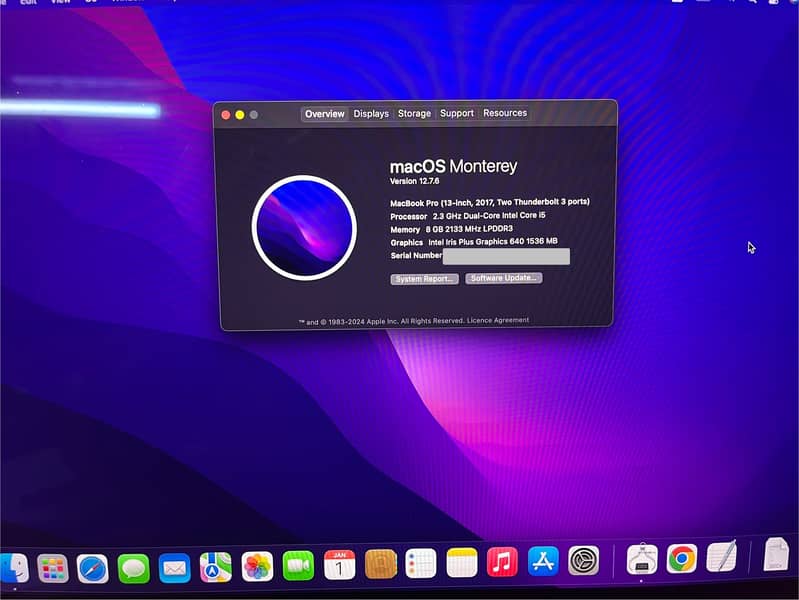Open the Support tab
This screenshot has width=799, height=600.
(457, 113)
